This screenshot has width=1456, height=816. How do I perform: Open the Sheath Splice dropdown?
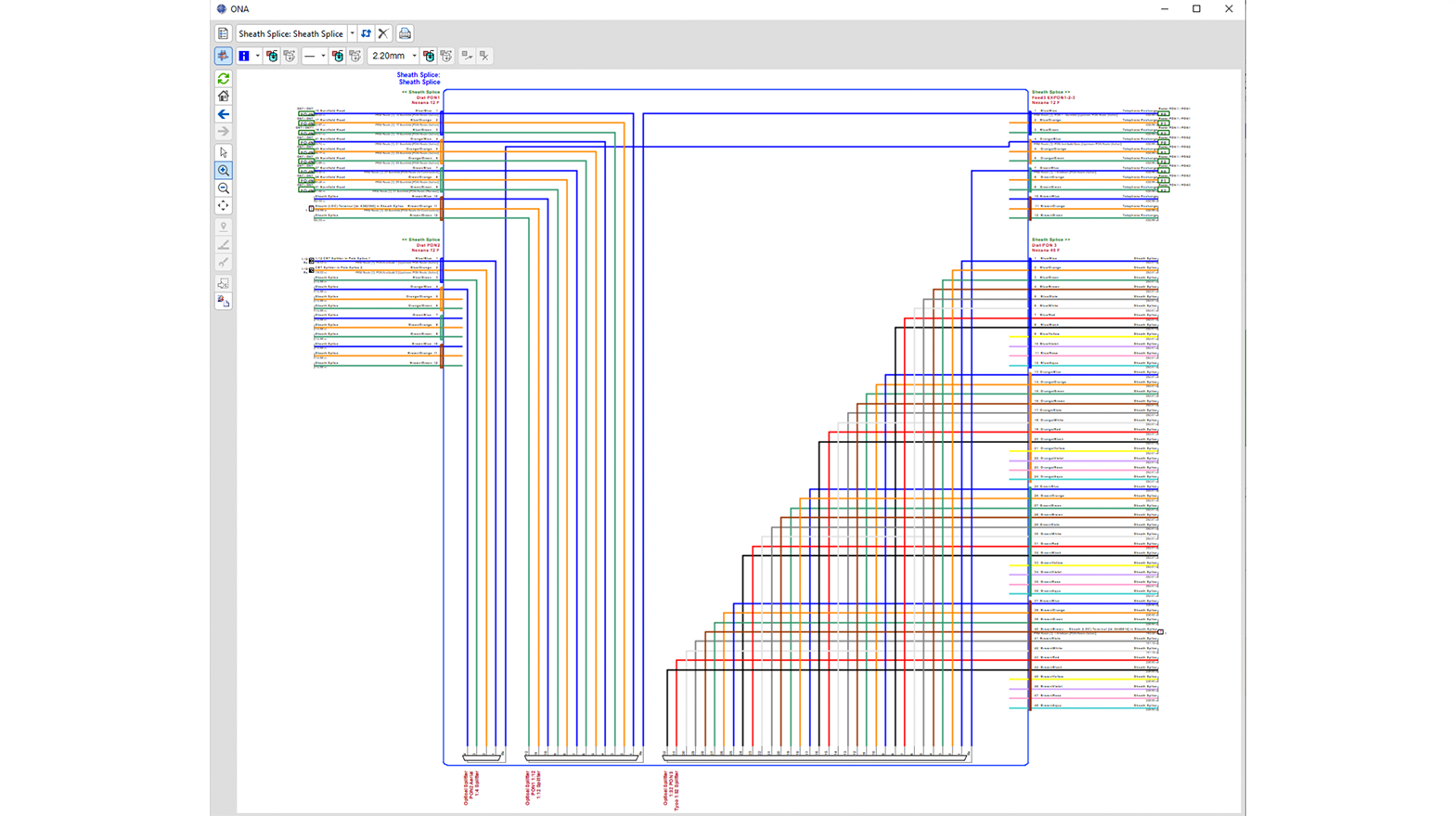(x=353, y=33)
